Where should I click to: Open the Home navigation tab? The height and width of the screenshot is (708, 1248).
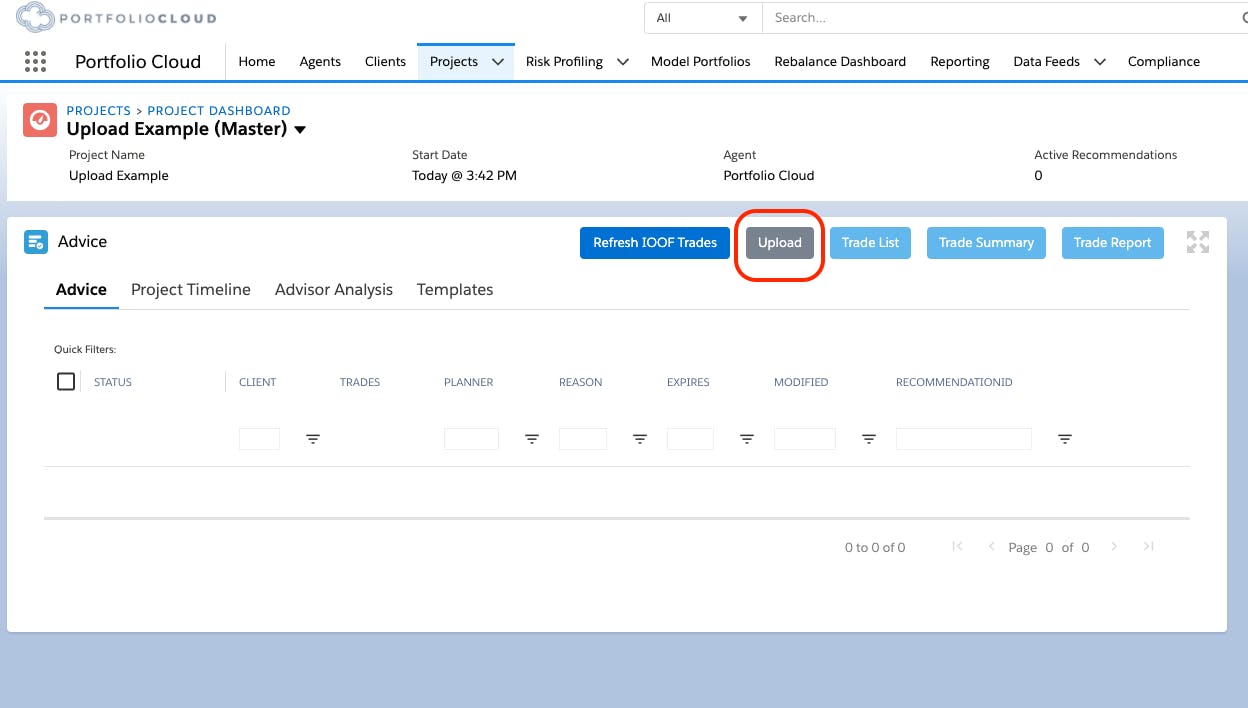pos(257,61)
